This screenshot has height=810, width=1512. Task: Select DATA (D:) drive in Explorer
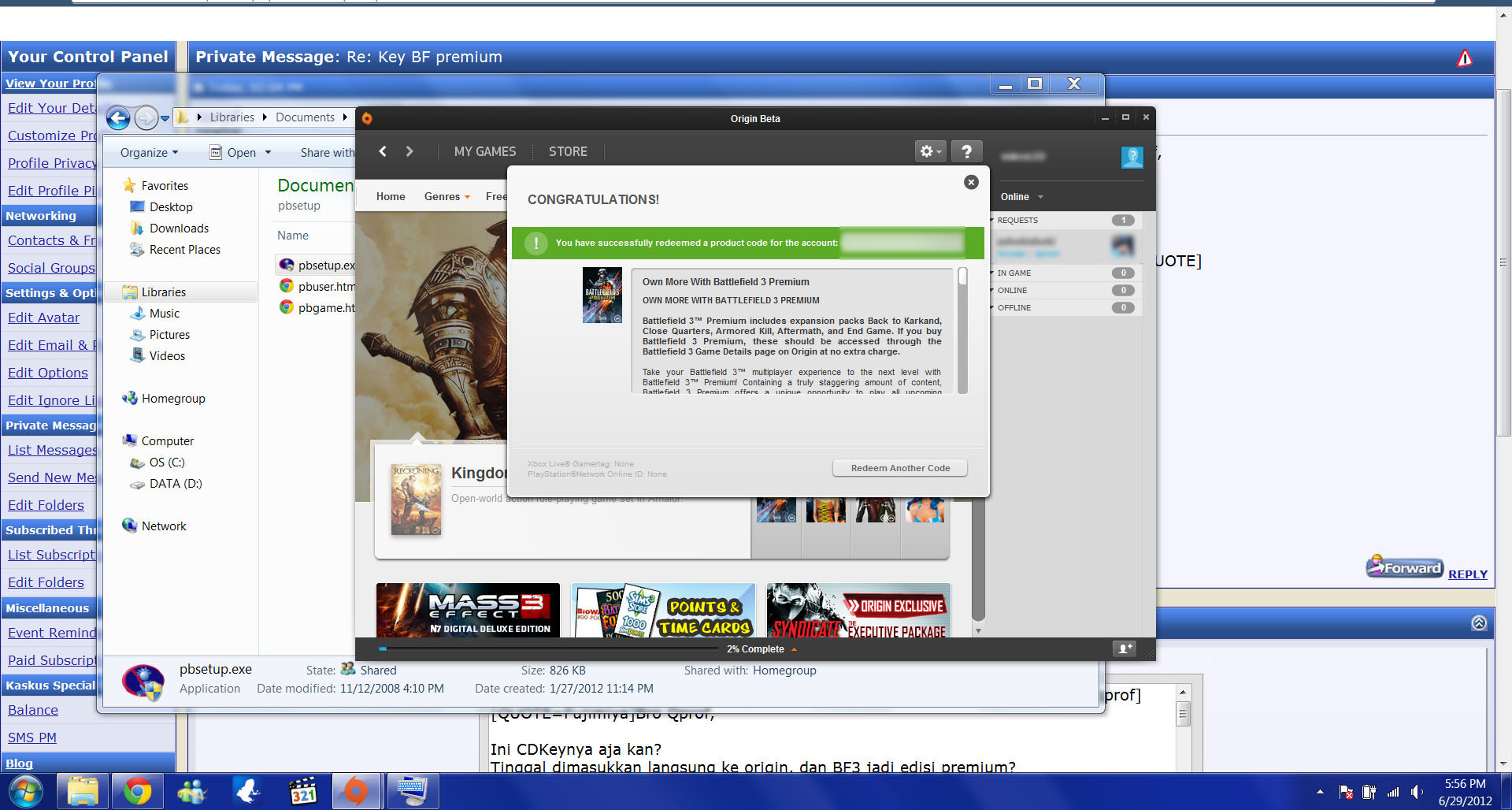166,484
